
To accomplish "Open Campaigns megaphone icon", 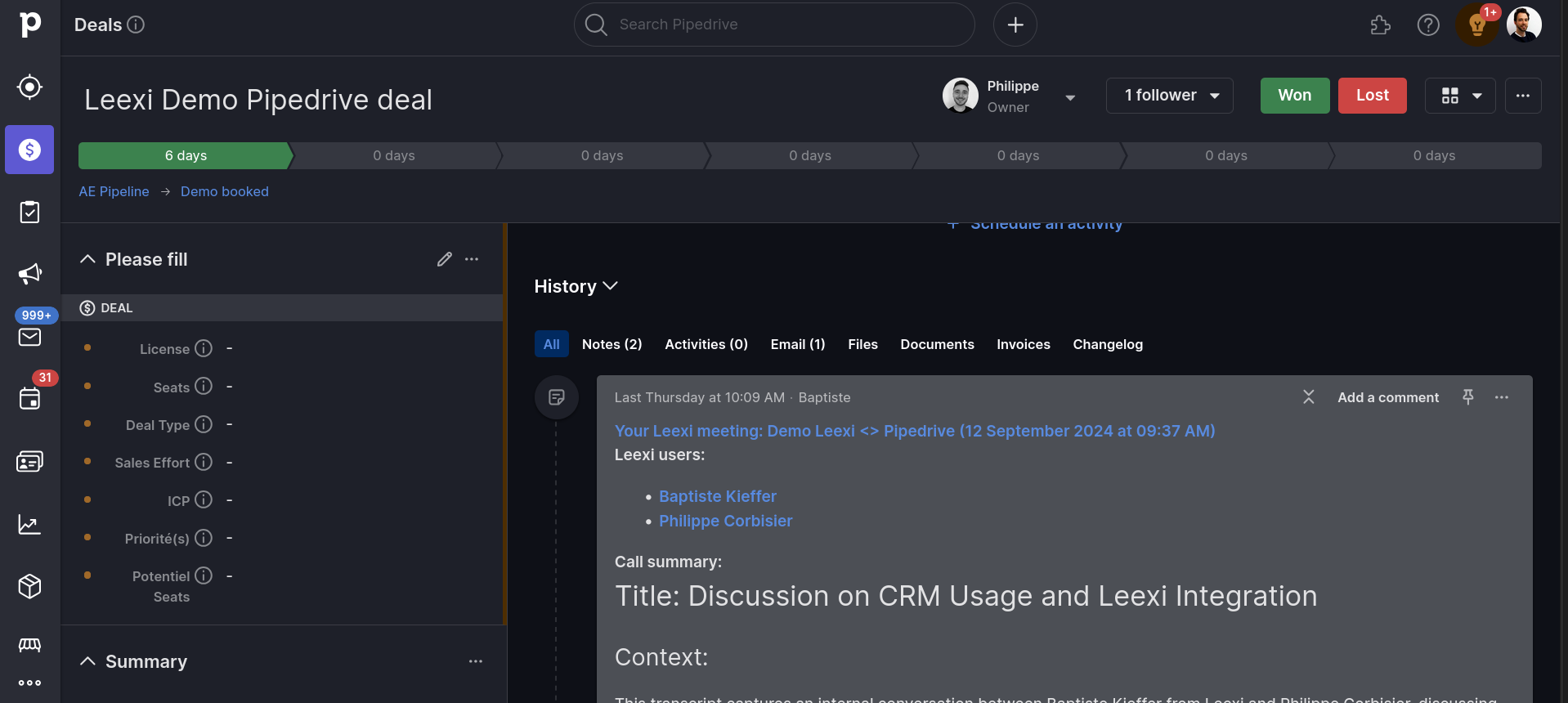I will tap(29, 274).
